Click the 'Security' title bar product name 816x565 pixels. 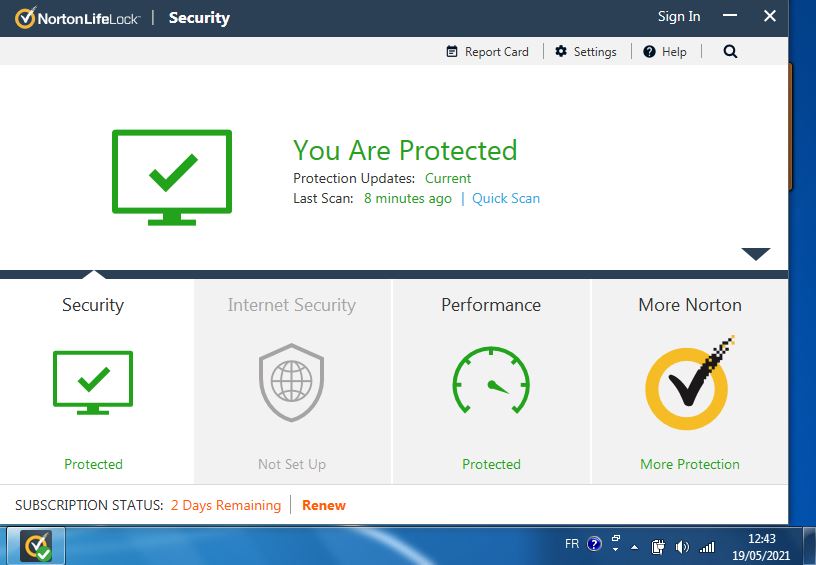coord(199,18)
